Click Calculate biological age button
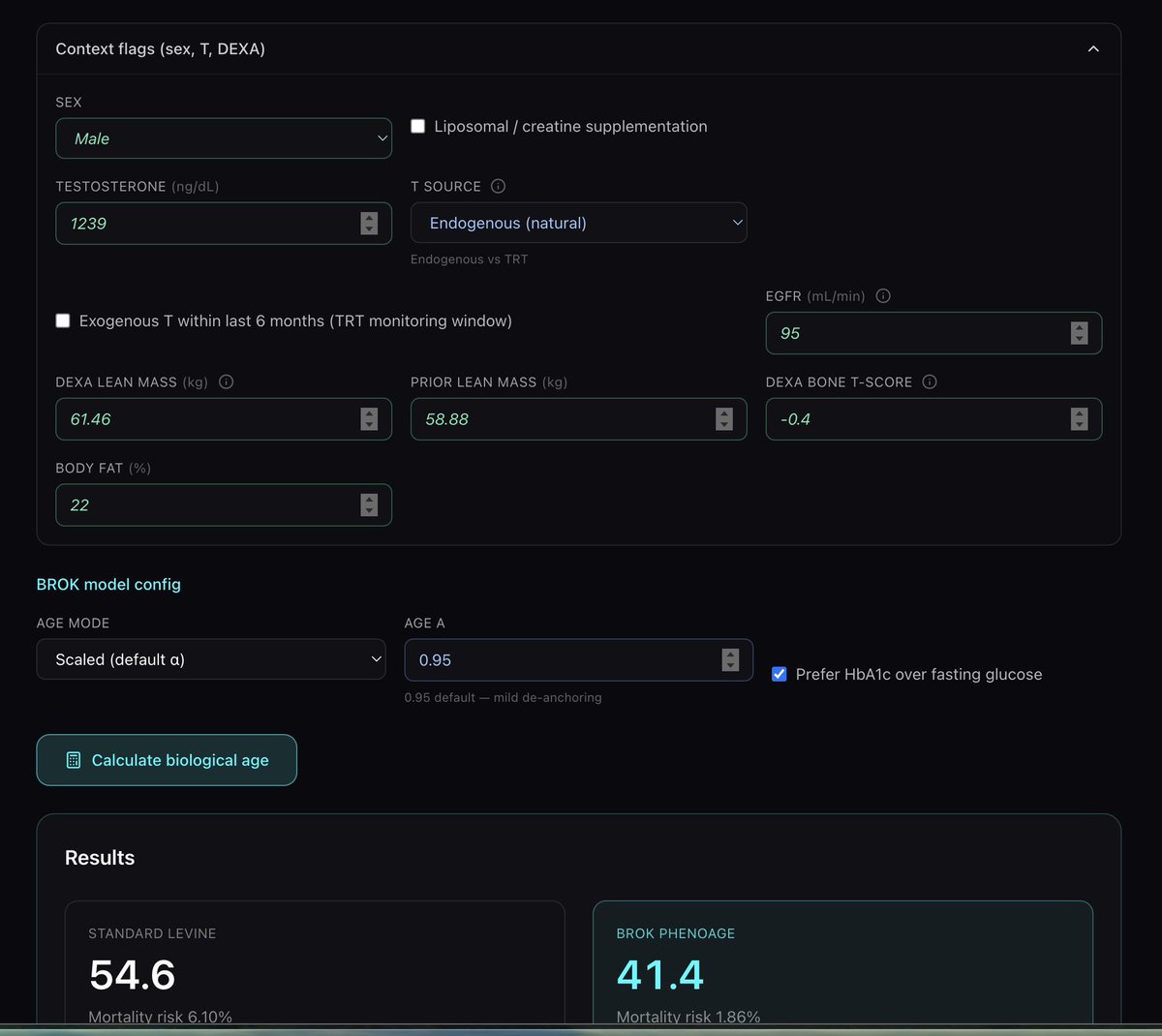Viewport: 1162px width, 1036px height. 167,760
